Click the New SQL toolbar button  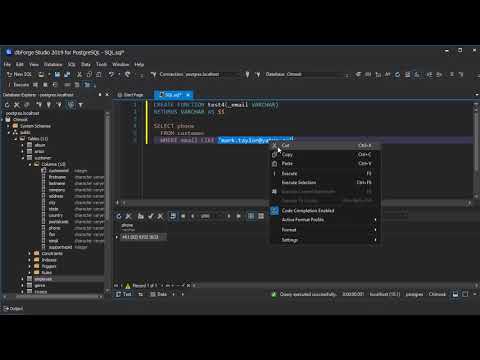[19, 74]
